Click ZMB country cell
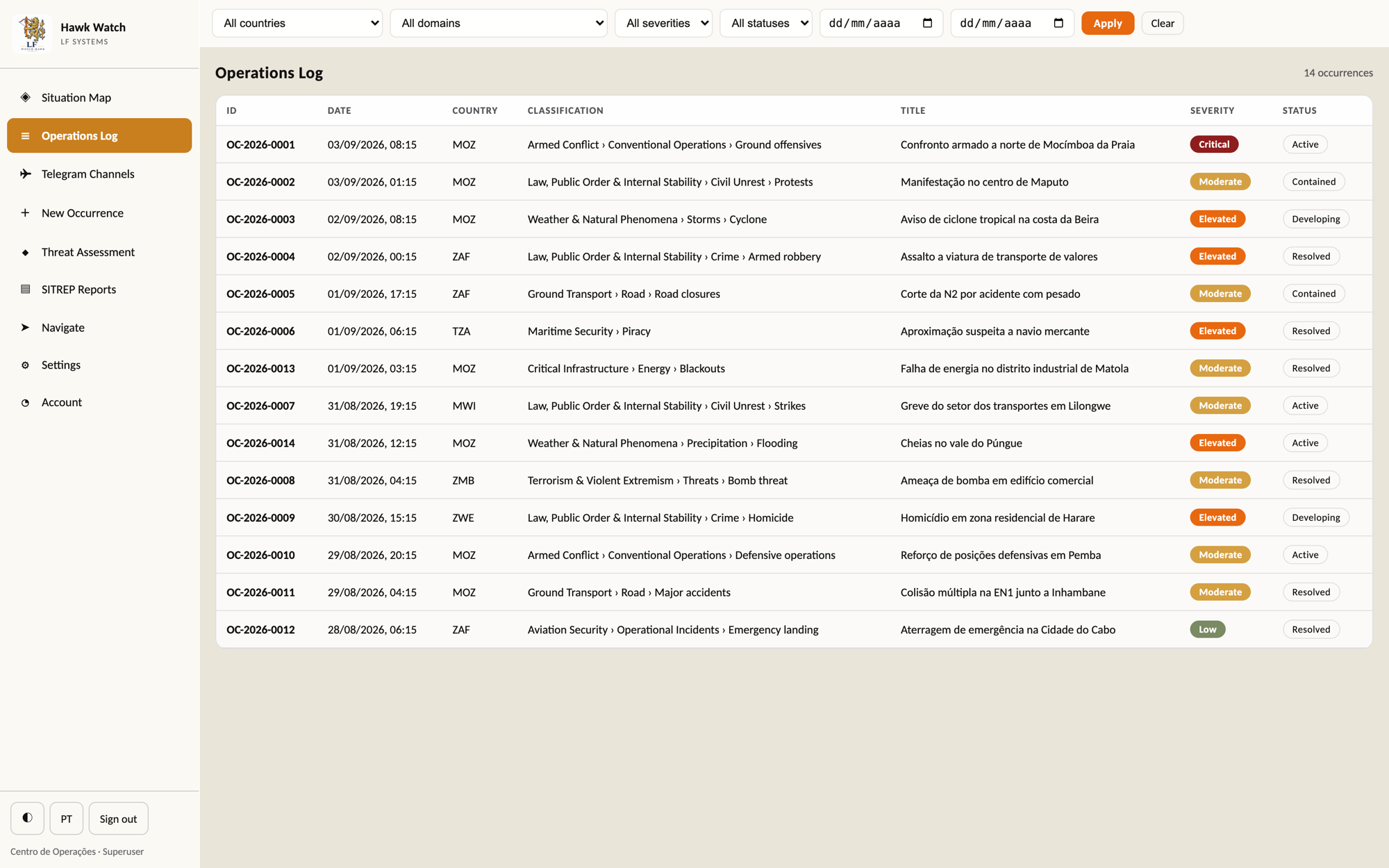1389x868 pixels. tap(463, 481)
